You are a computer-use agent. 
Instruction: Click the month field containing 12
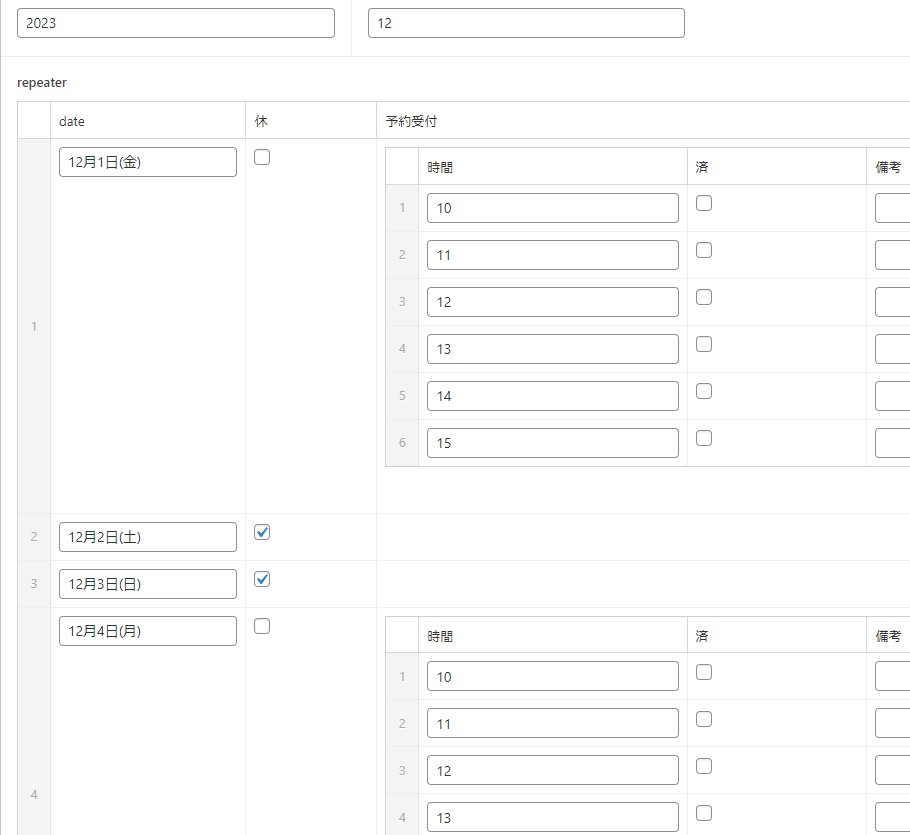526,23
